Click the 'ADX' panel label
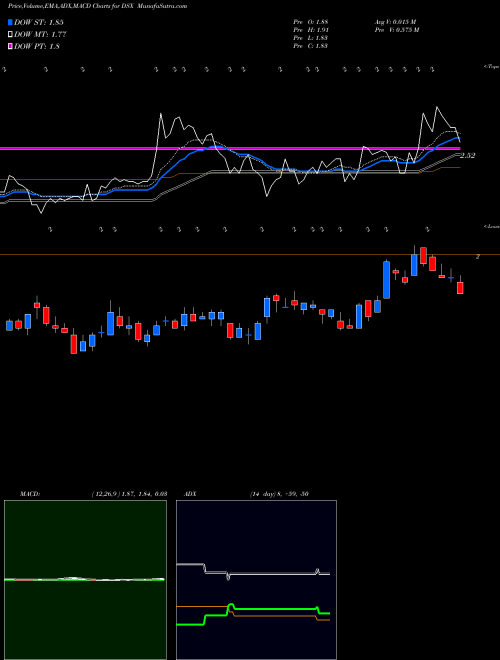The image size is (500, 660). [189, 494]
